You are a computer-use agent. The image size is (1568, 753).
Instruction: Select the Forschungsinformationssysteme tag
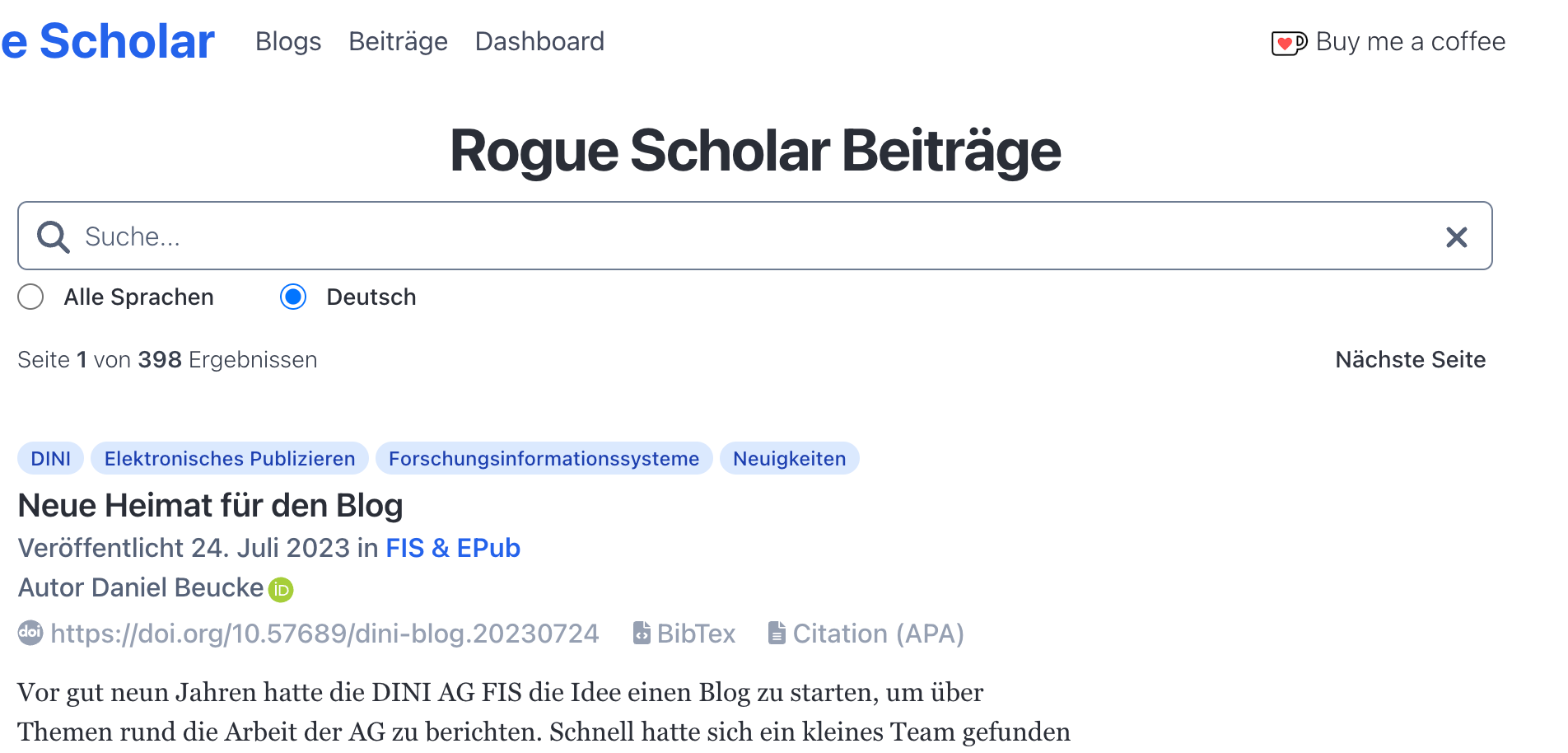click(x=544, y=459)
